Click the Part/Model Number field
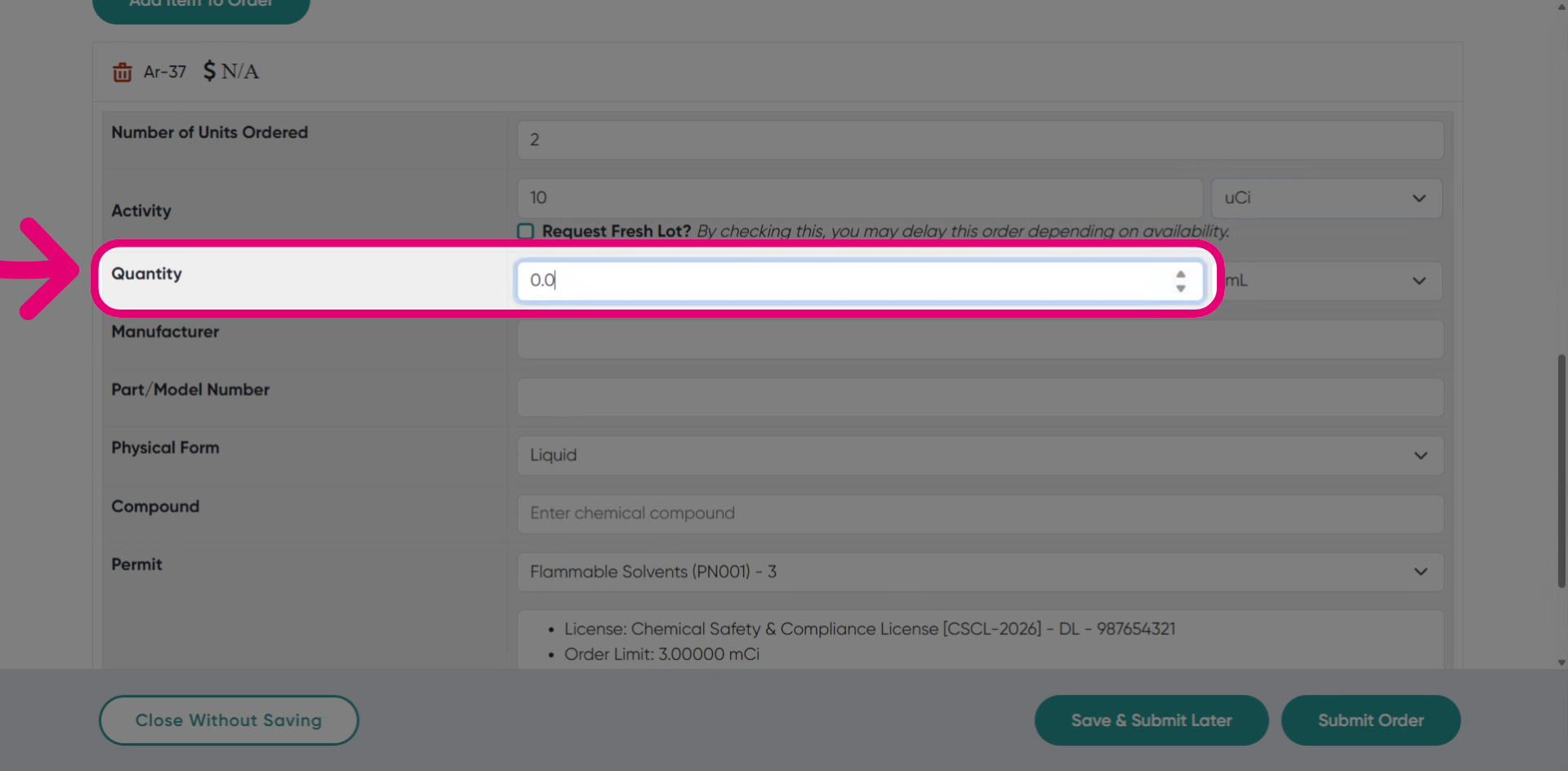The image size is (1568, 771). click(x=980, y=397)
